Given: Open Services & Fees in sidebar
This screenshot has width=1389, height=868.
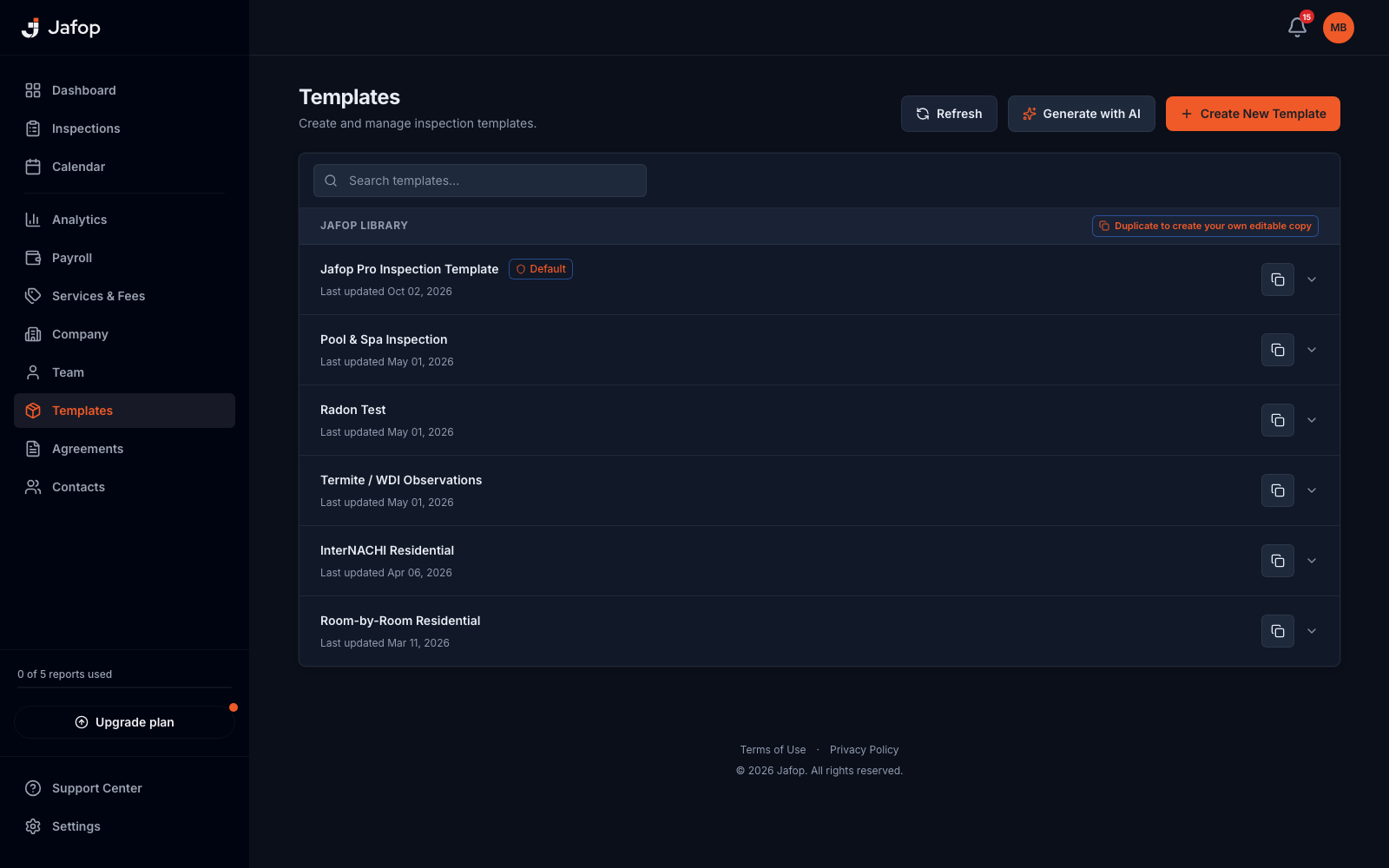Looking at the screenshot, I should (x=124, y=296).
